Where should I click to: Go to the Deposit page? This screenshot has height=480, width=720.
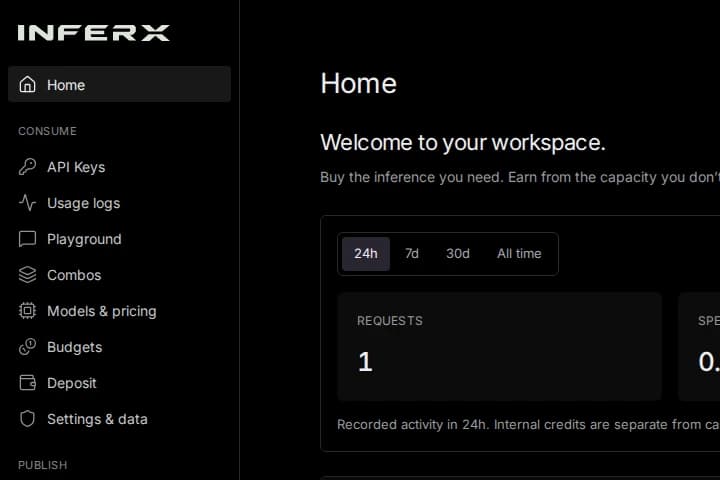tap(119, 383)
